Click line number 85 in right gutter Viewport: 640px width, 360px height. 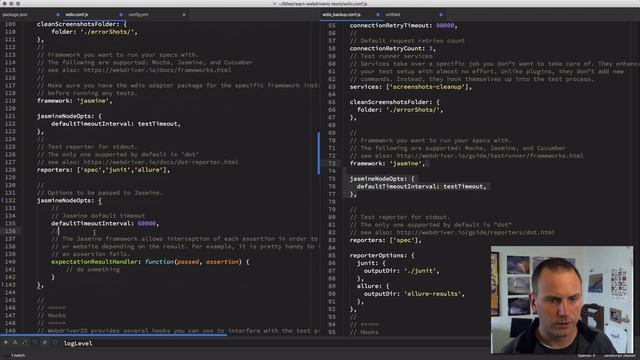pyautogui.click(x=331, y=256)
